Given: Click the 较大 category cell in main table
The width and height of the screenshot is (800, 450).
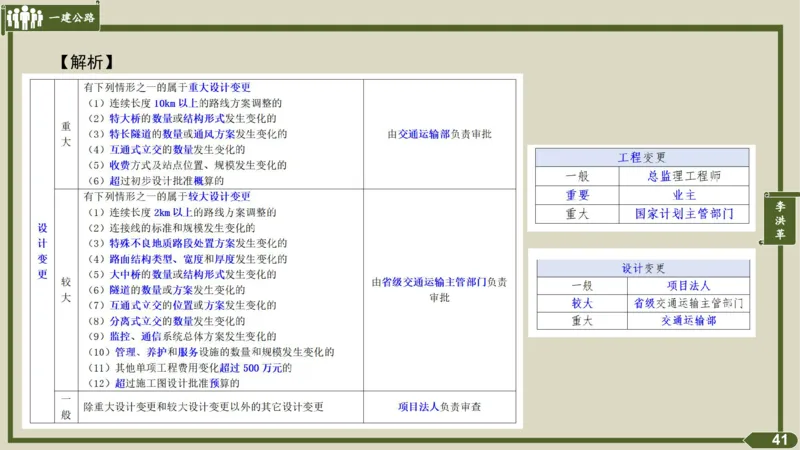Looking at the screenshot, I should [66, 289].
